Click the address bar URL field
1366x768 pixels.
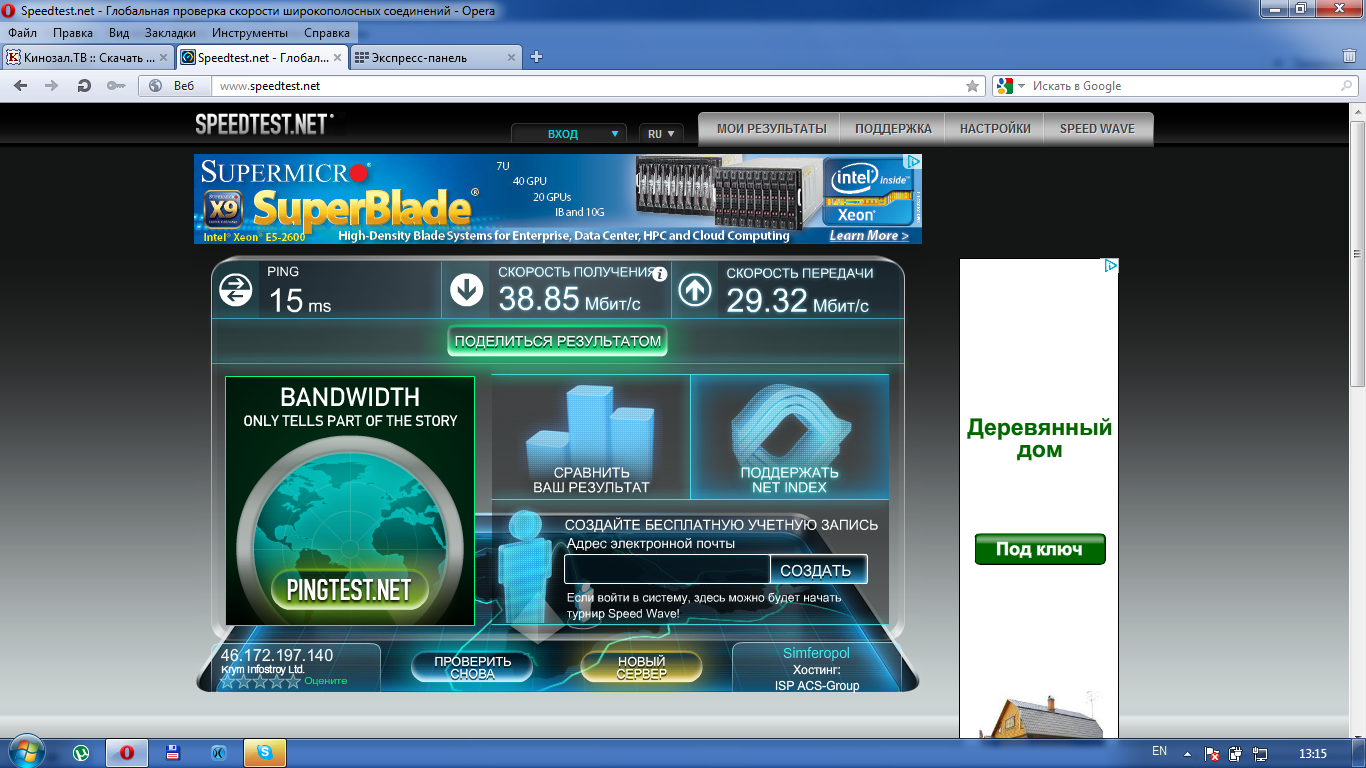[x=588, y=86]
